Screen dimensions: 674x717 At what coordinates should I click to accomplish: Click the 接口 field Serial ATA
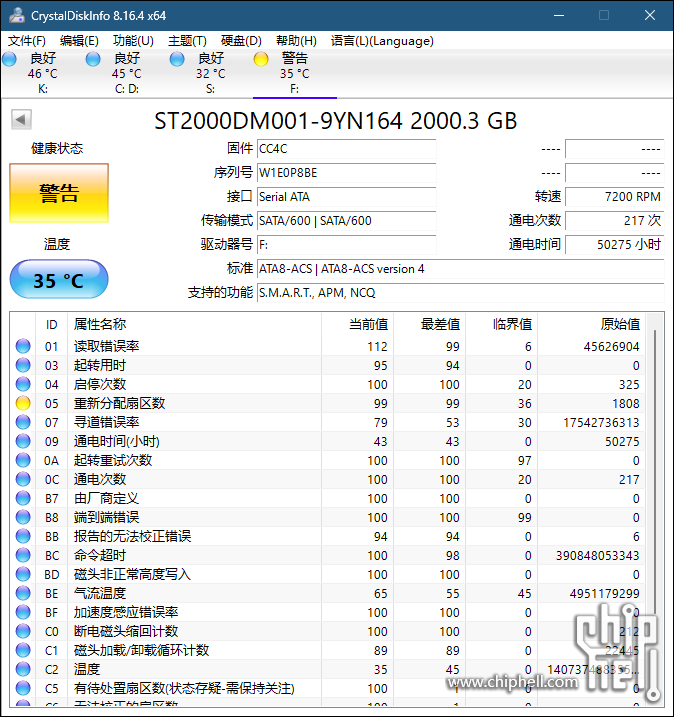346,197
